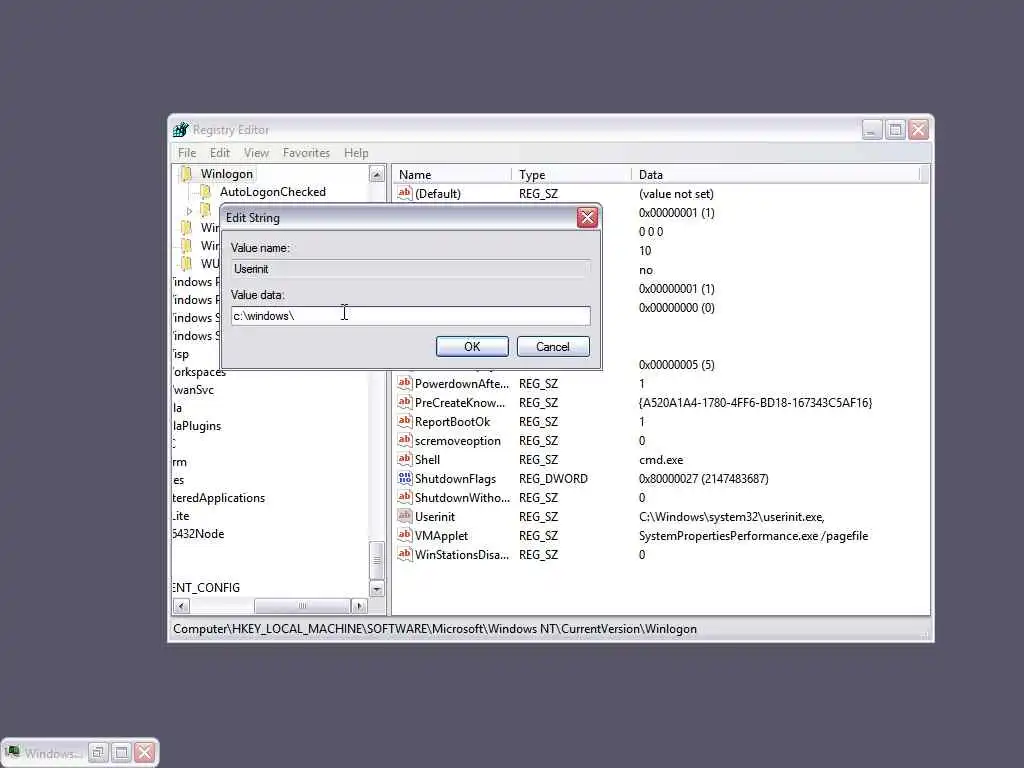Screen dimensions: 1024x768
Task: Expand the collapsed key under AutoLogonChecked
Action: tap(189, 211)
